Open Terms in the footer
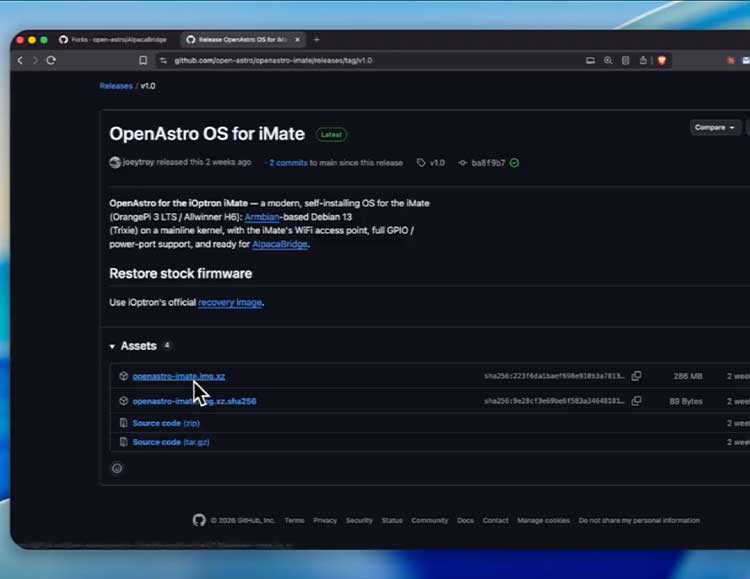Image resolution: width=750 pixels, height=579 pixels. [294, 520]
